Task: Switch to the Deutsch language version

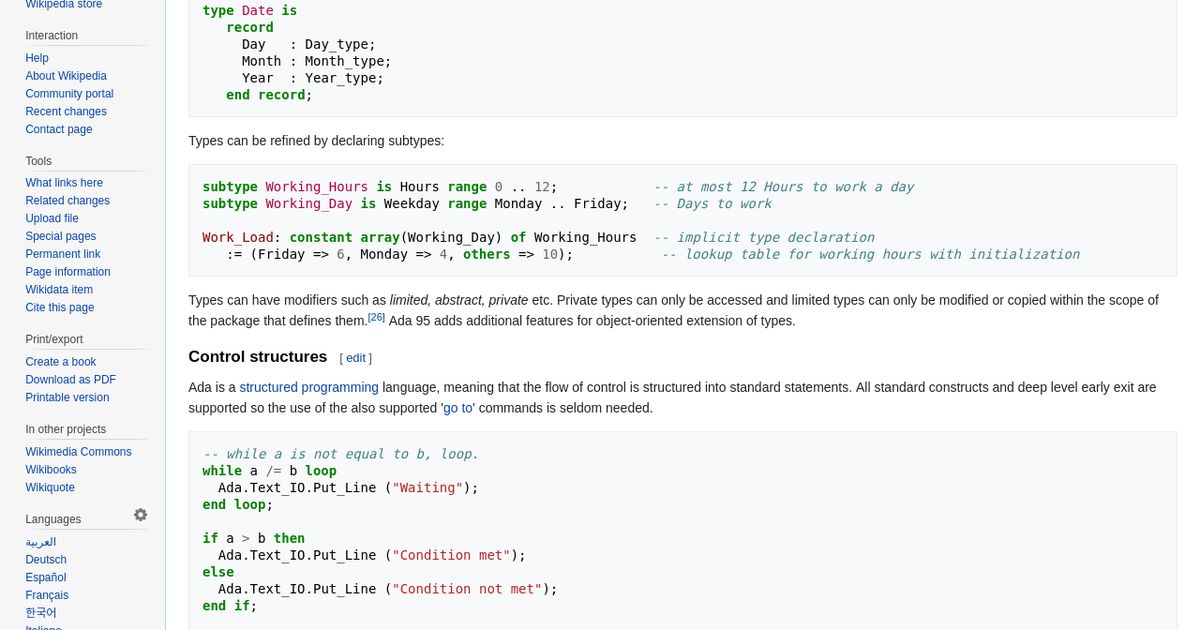Action: (x=45, y=559)
